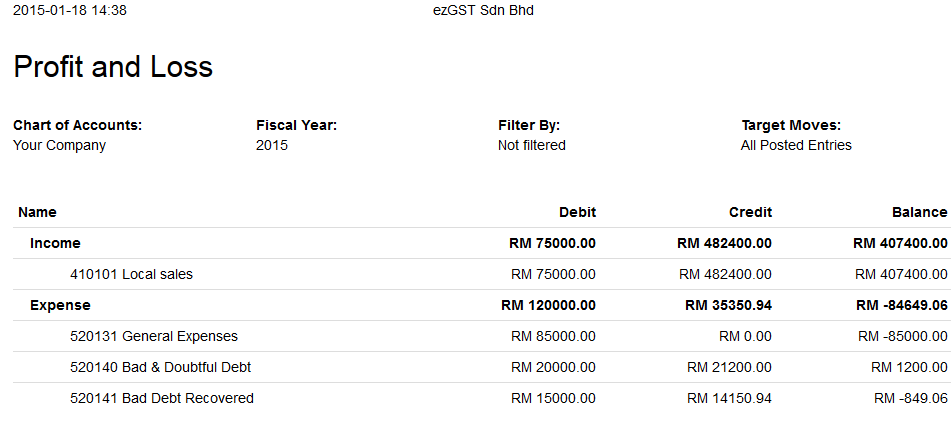Click the Expense balance RM -84649.06
951x424 pixels.
click(901, 305)
